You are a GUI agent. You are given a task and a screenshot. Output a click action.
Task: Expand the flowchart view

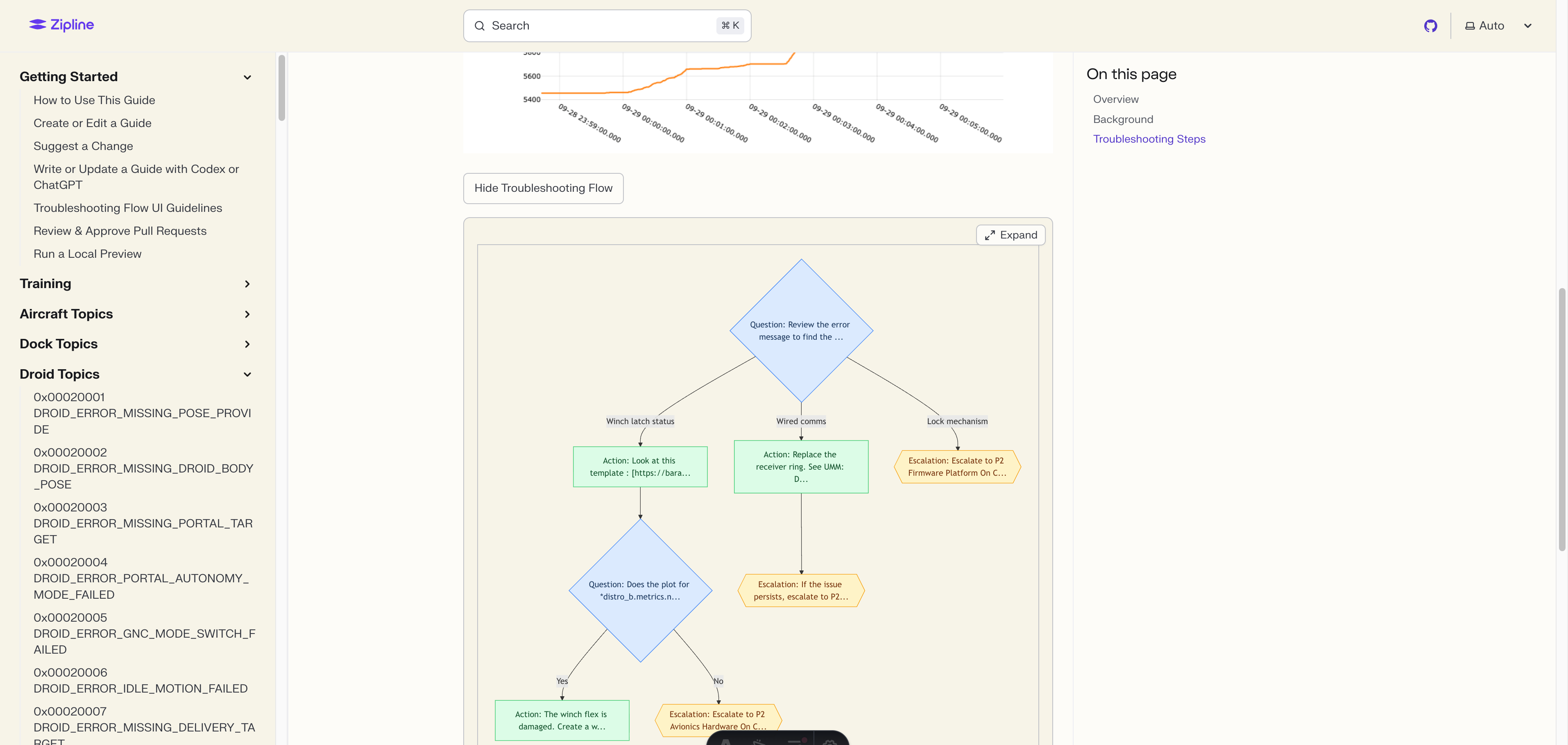tap(1011, 235)
